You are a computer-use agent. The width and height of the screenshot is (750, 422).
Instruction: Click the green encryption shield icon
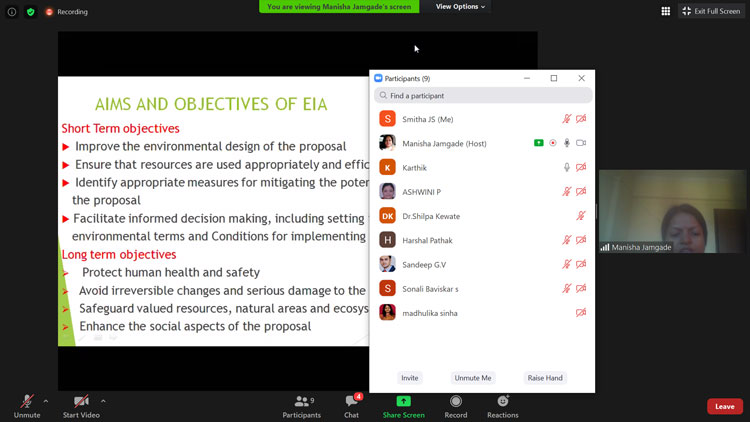[x=30, y=12]
